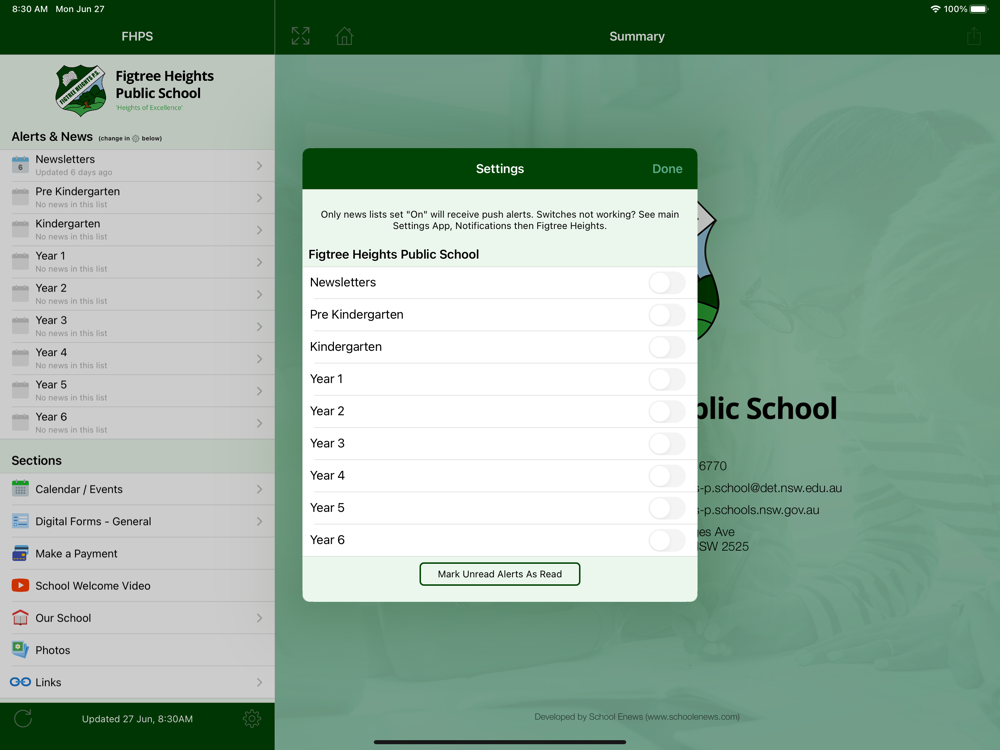Image resolution: width=1000 pixels, height=750 pixels.
Task: Expand the Links section chevron
Action: tap(260, 682)
